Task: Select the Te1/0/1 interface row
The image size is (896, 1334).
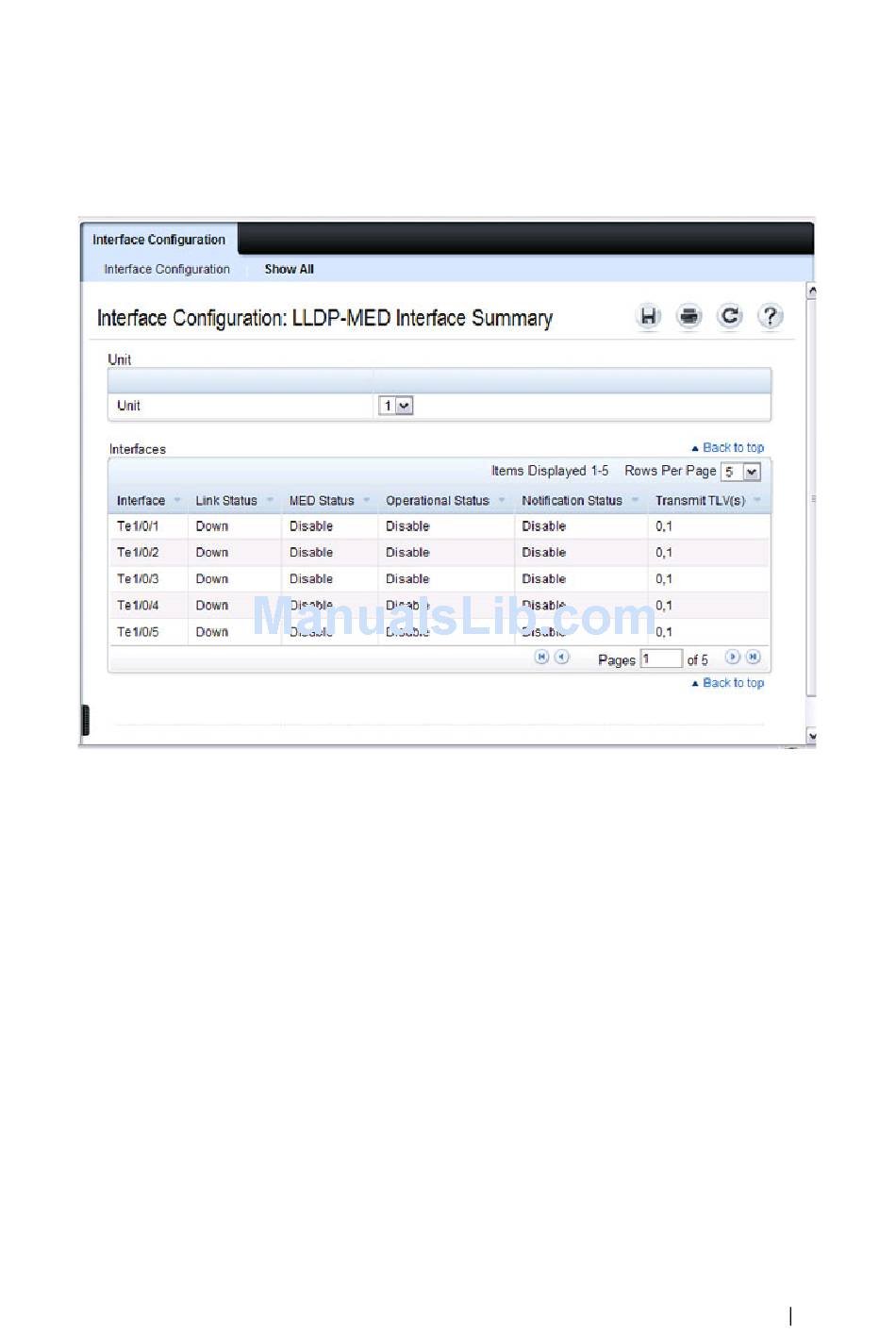Action: click(x=440, y=526)
